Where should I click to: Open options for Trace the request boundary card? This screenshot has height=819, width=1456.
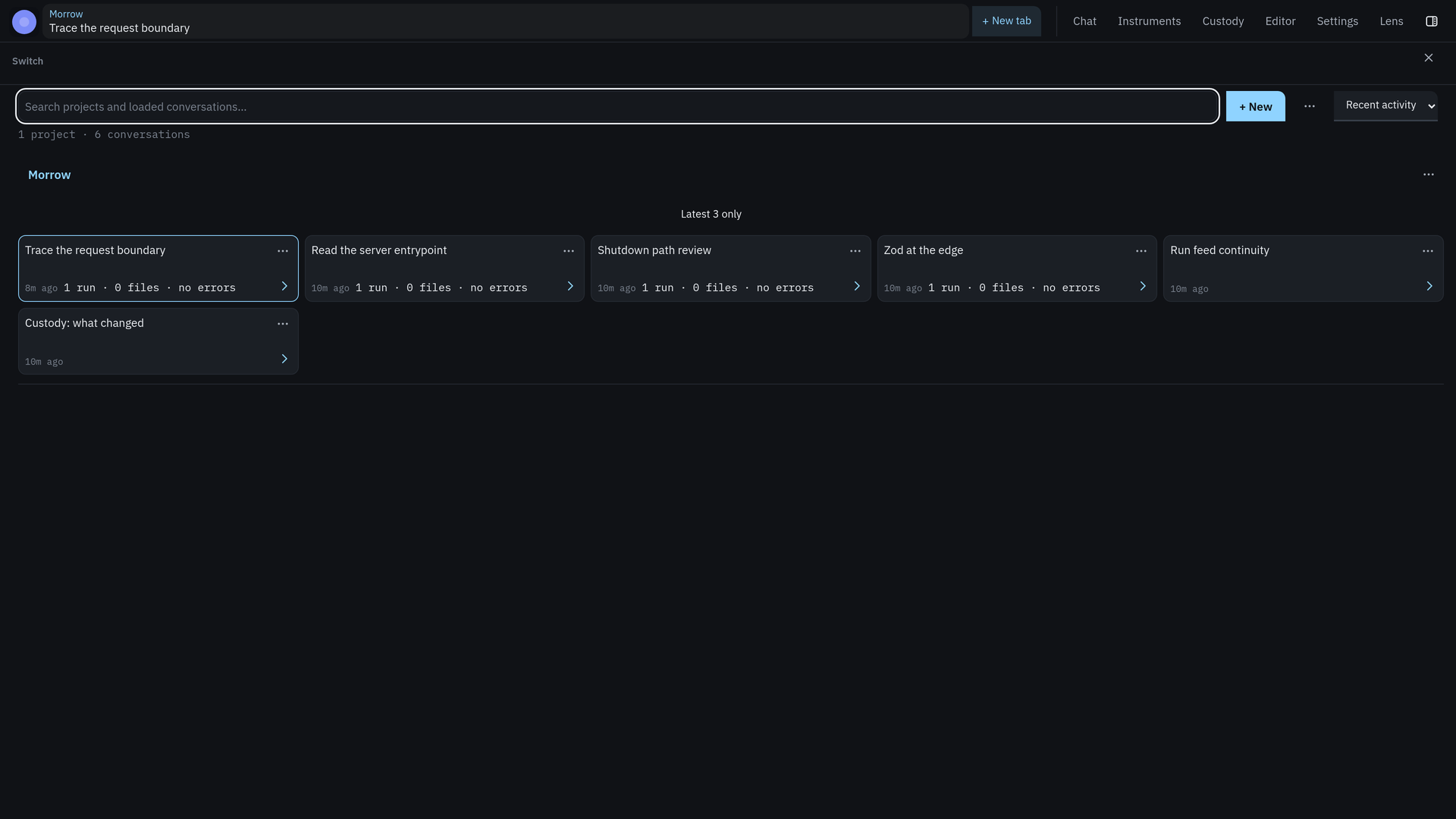(x=283, y=251)
